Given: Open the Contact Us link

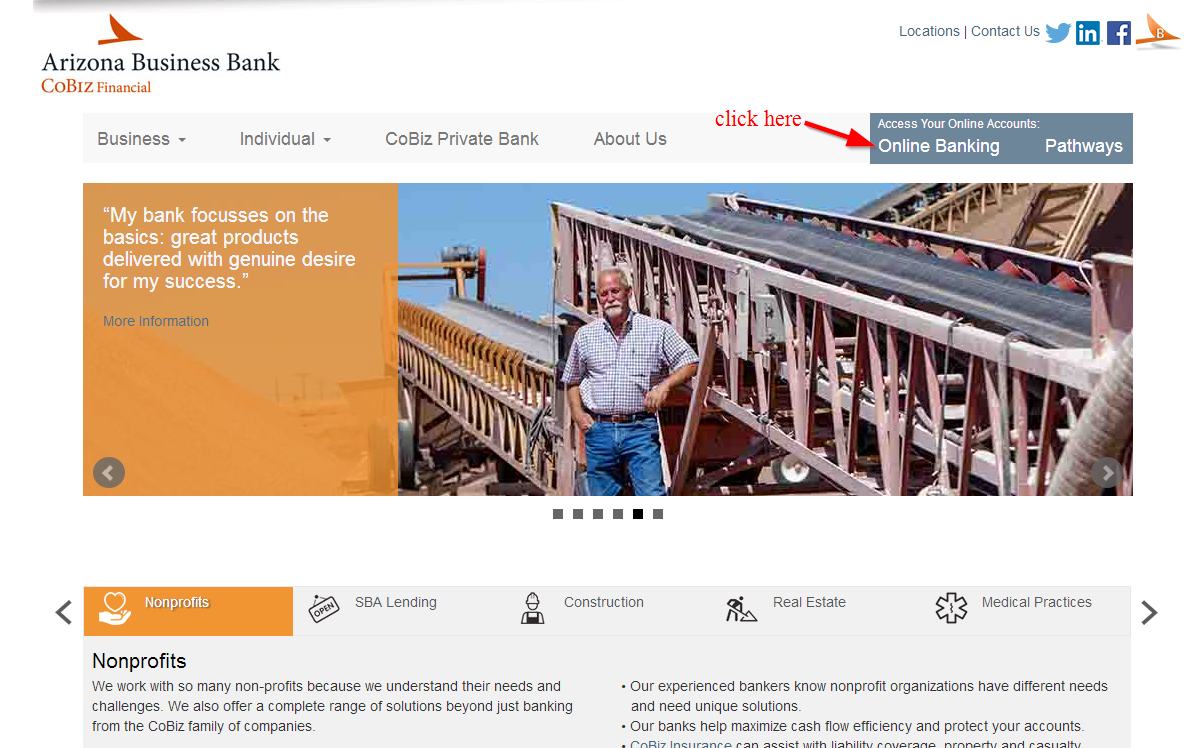Looking at the screenshot, I should 1005,31.
